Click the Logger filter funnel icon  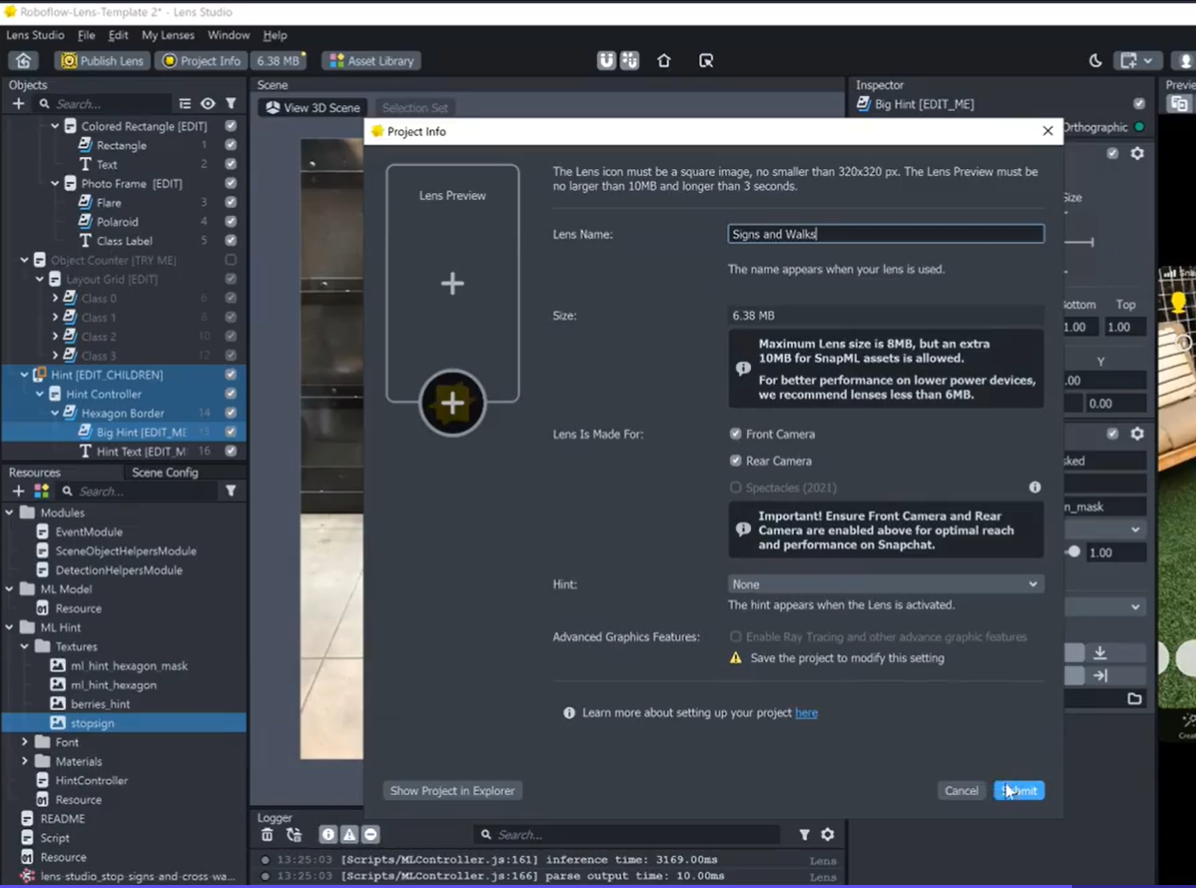[804, 835]
